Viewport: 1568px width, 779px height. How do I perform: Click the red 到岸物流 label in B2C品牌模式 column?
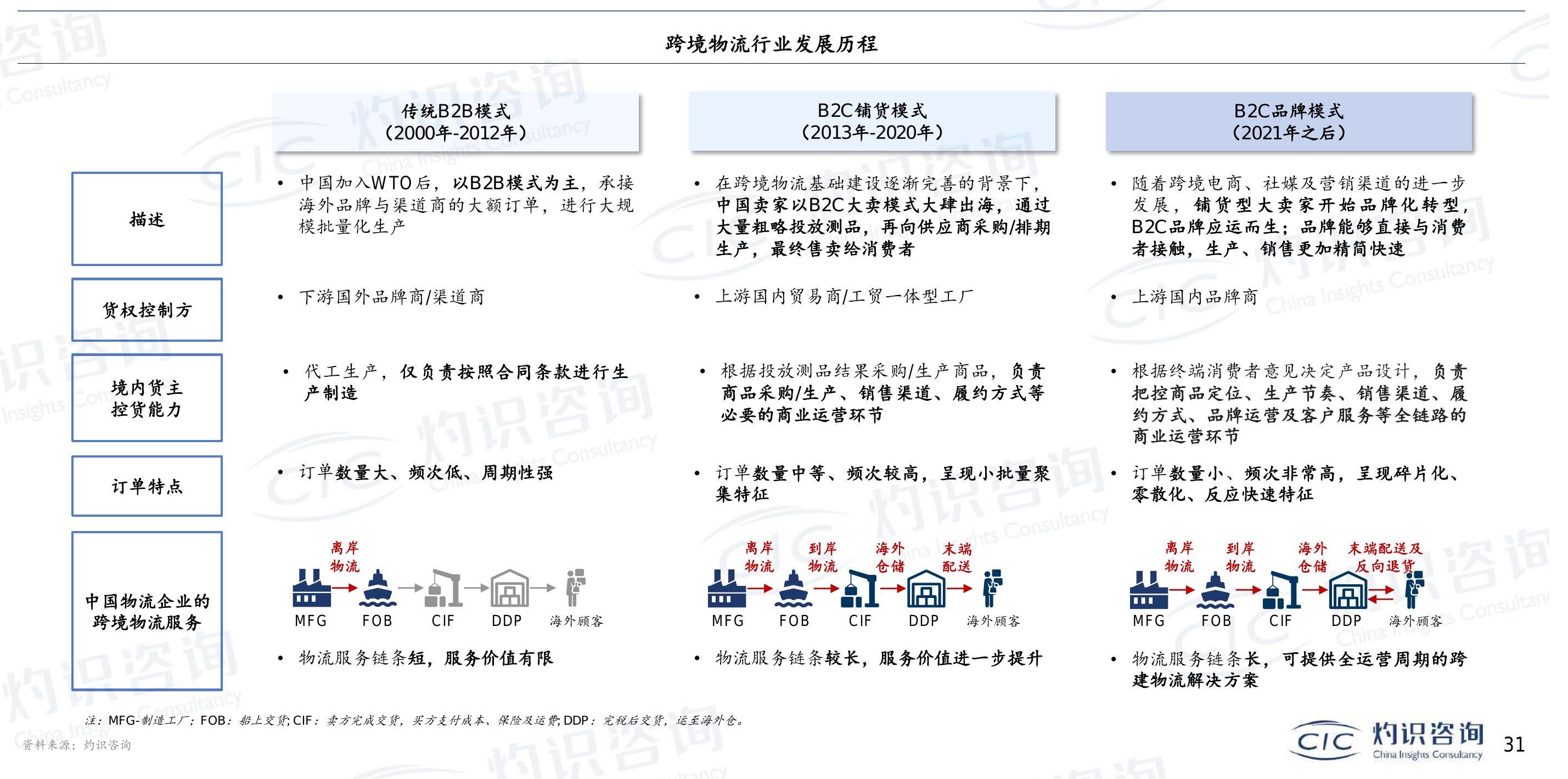(x=1240, y=557)
